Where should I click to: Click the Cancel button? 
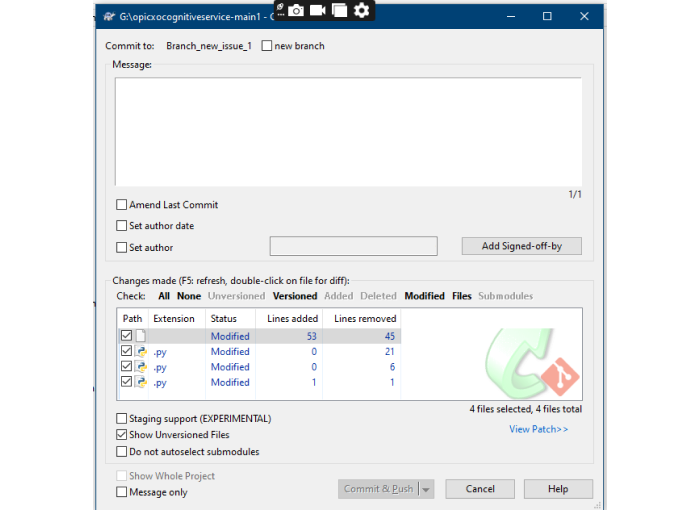pos(480,489)
